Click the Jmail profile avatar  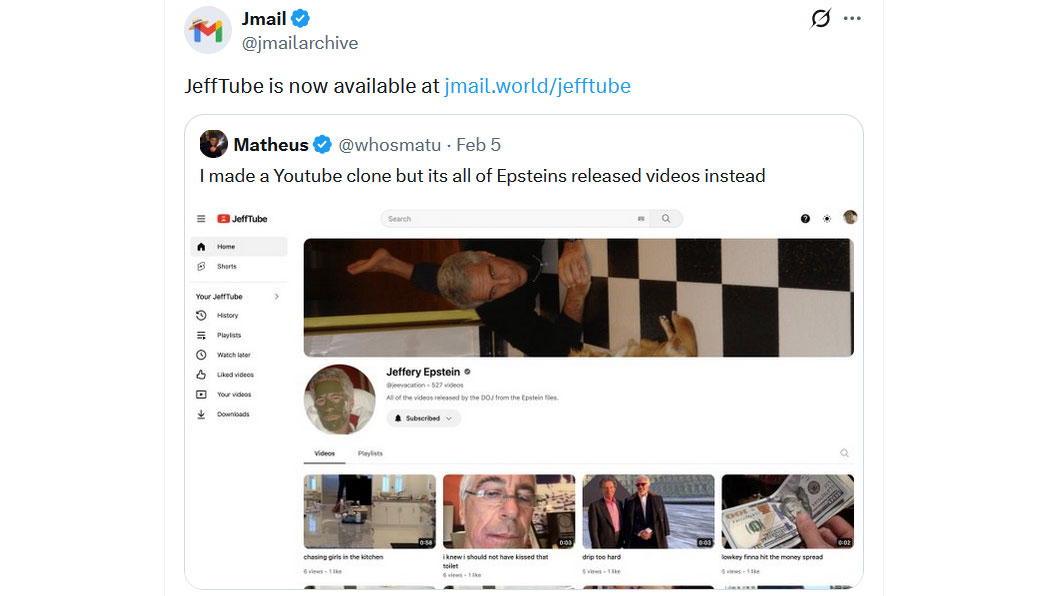[x=208, y=30]
